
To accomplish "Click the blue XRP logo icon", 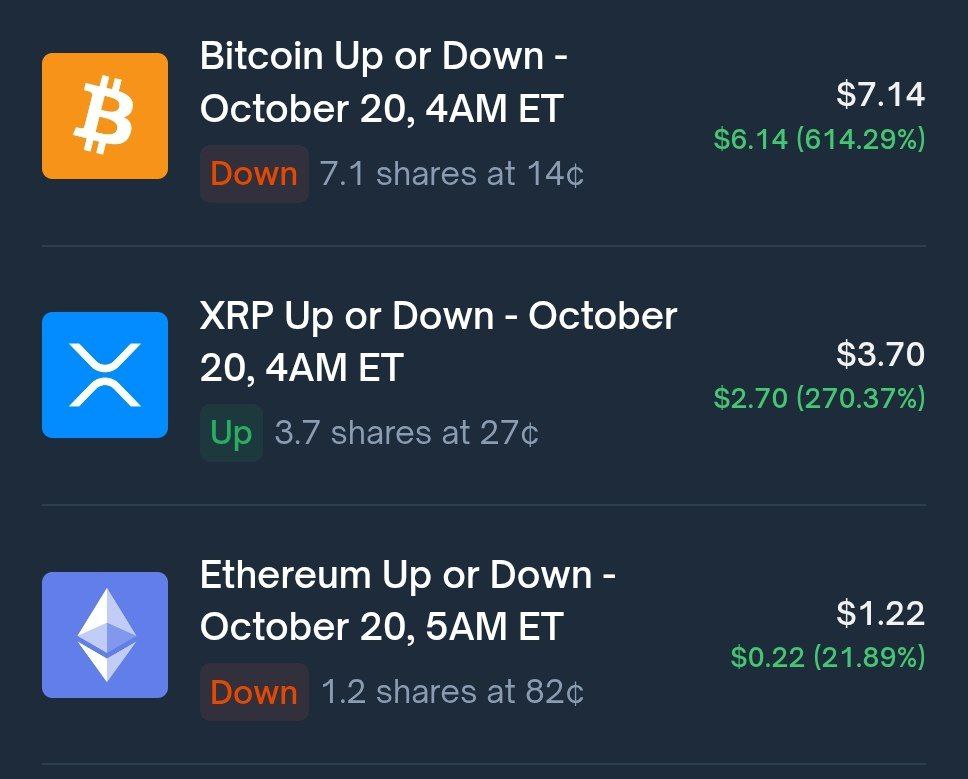I will [x=105, y=375].
